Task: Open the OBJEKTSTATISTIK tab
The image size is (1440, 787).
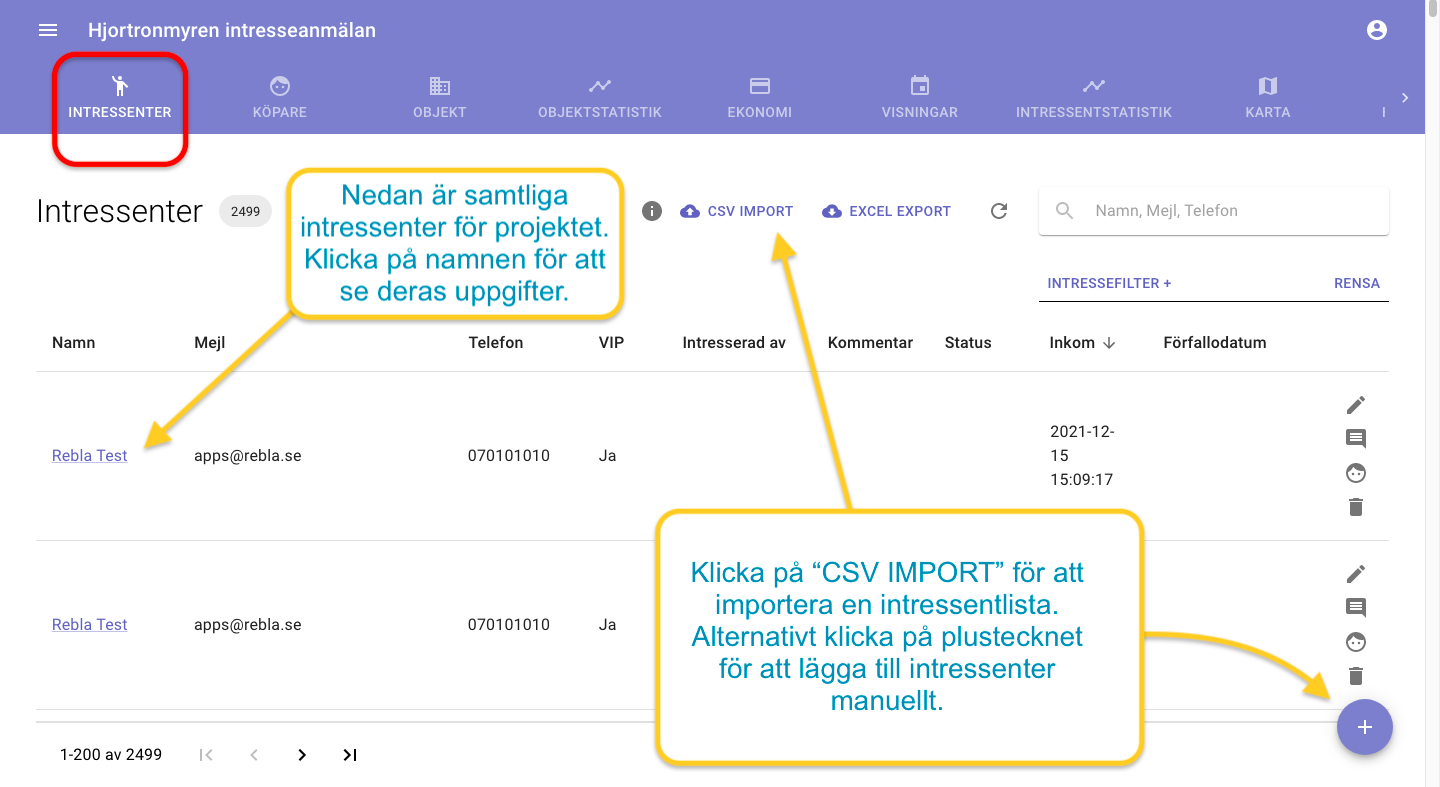Action: pos(600,97)
